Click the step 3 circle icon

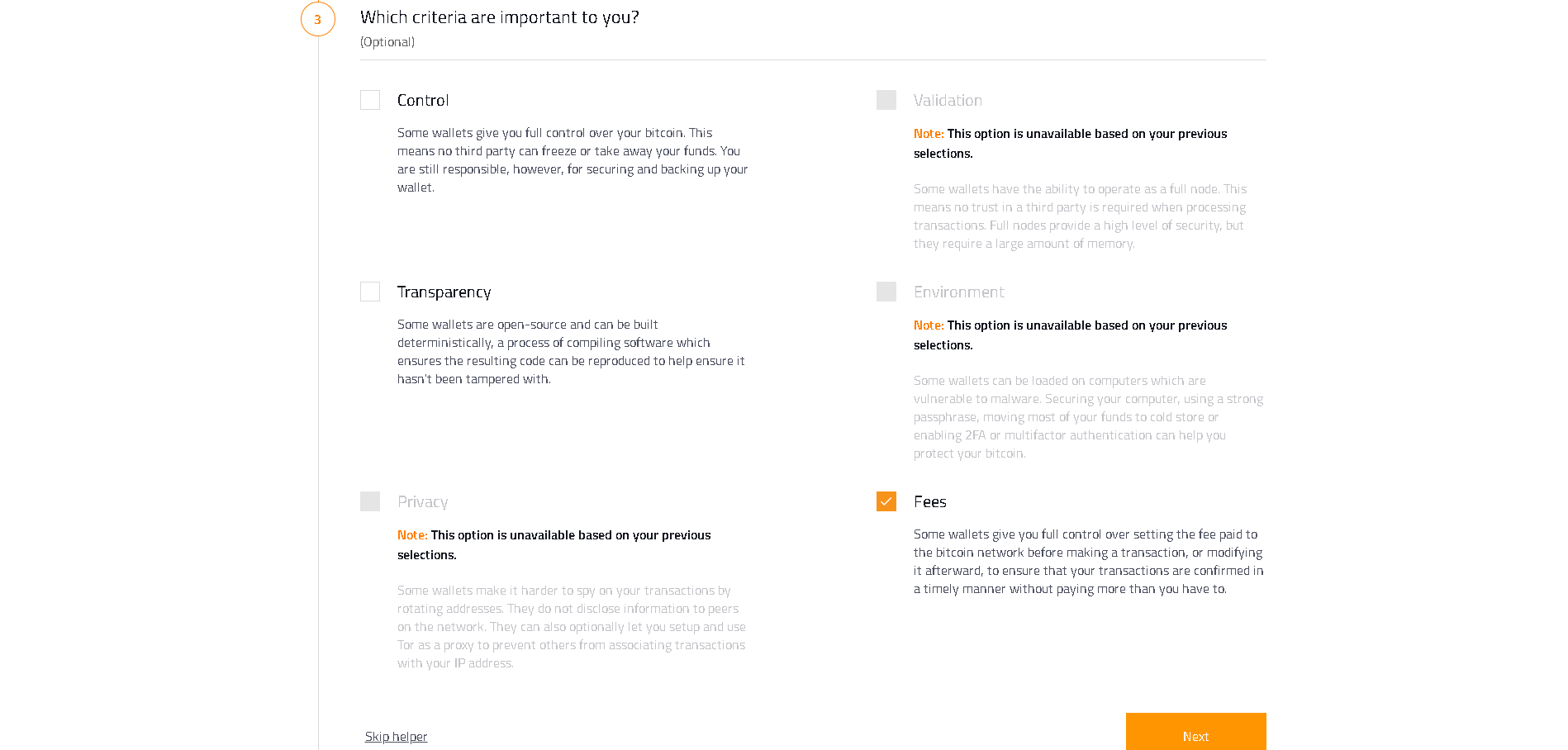(x=318, y=19)
